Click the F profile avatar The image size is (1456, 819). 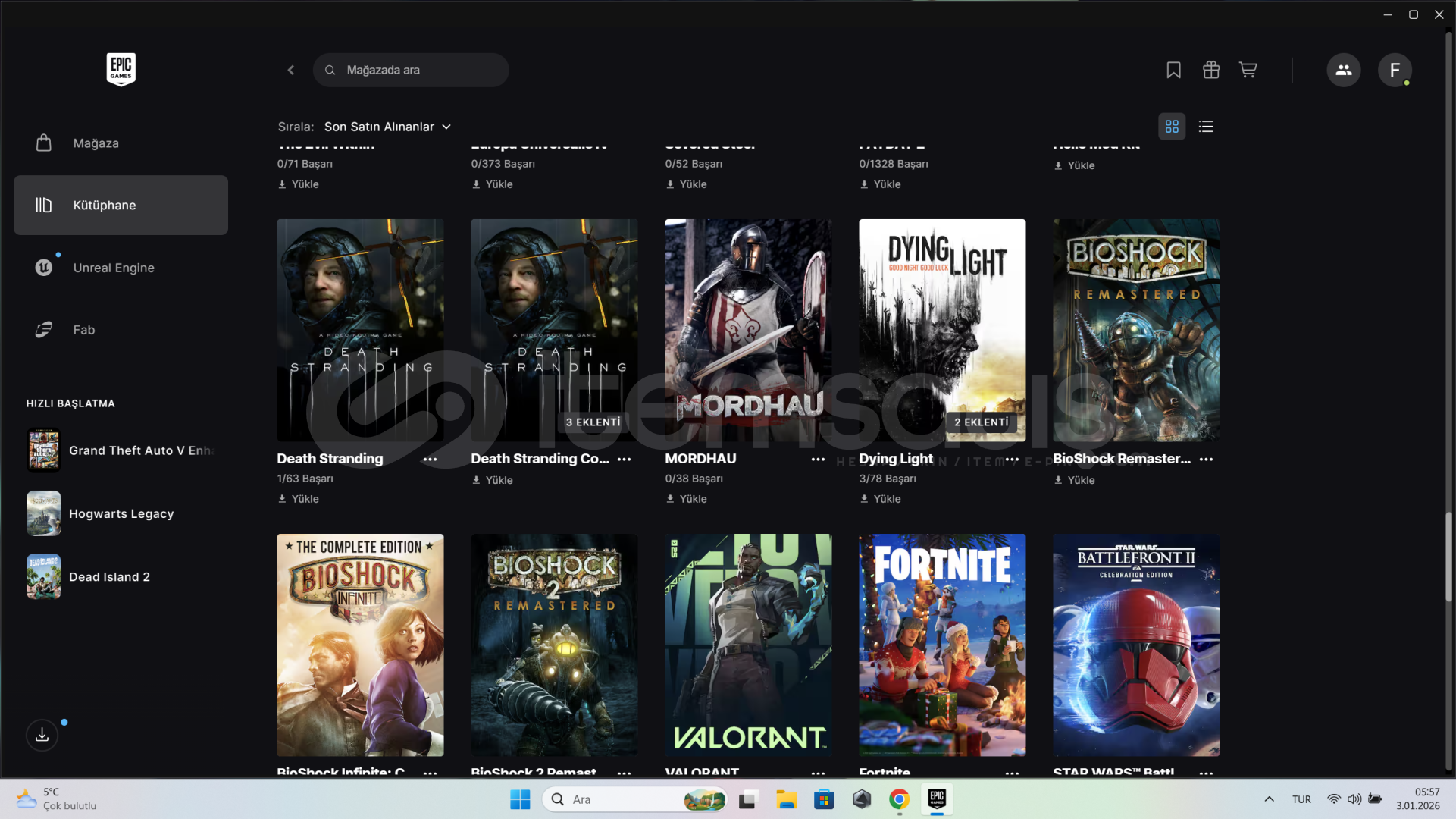click(1394, 70)
